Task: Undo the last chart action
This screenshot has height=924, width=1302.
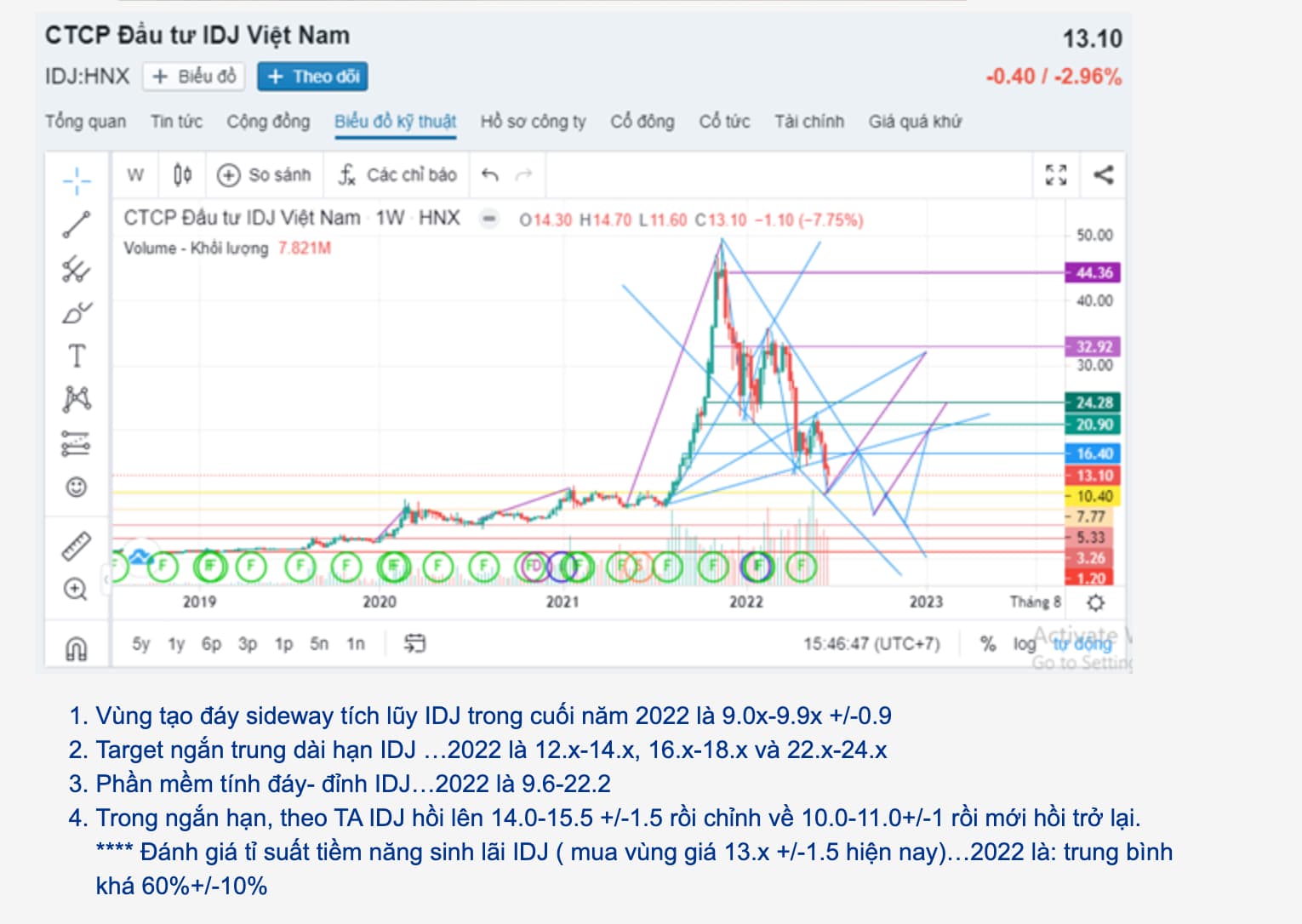Action: click(x=489, y=175)
